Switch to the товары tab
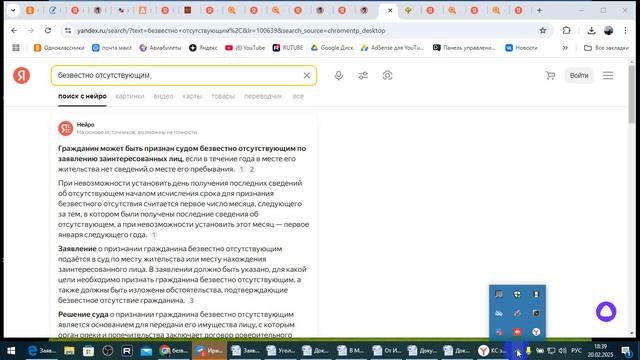 [223, 96]
